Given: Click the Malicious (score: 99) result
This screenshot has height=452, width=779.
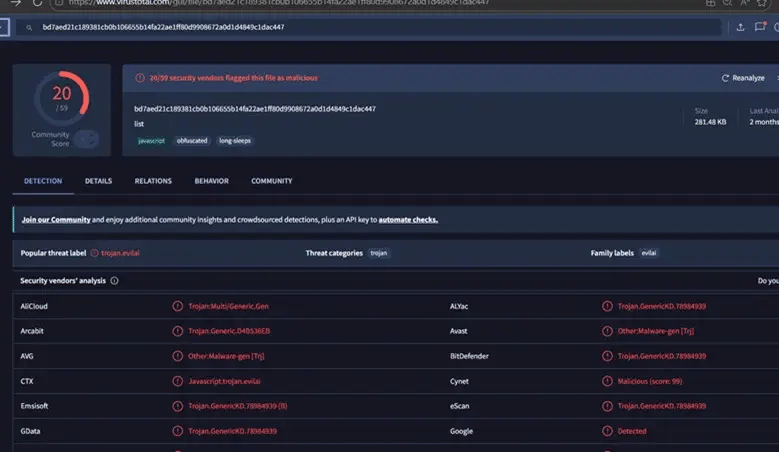Looking at the screenshot, I should pyautogui.click(x=650, y=381).
